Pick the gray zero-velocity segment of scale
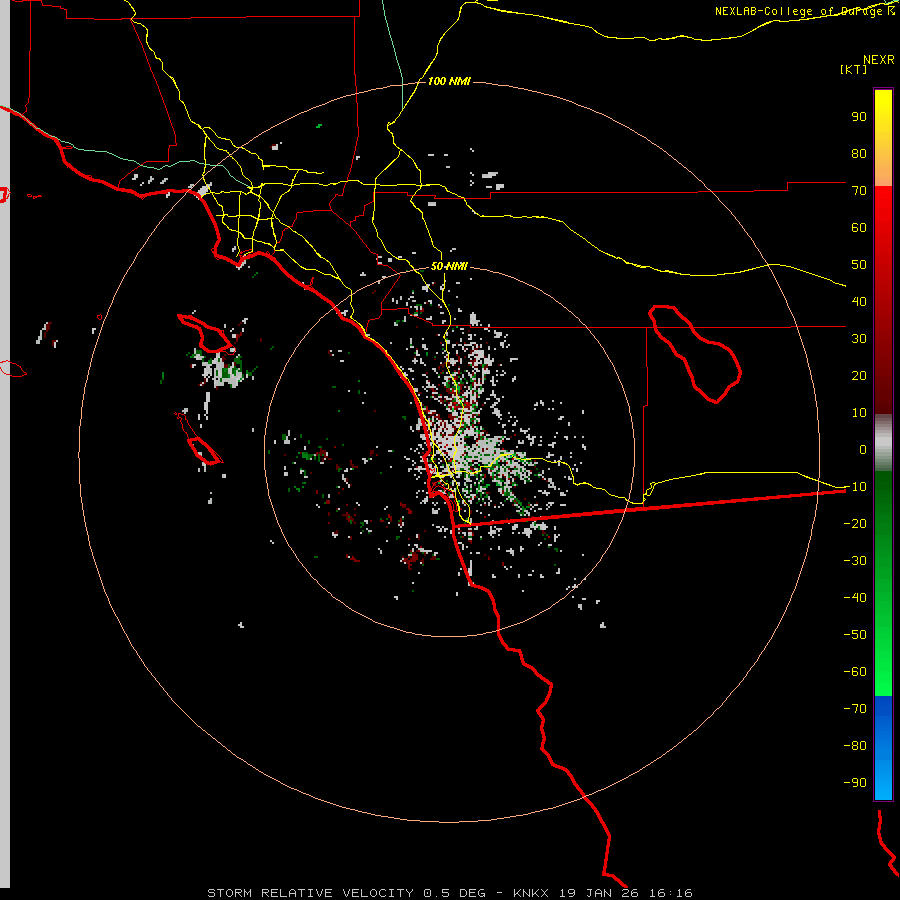The width and height of the screenshot is (900, 900). [x=883, y=443]
